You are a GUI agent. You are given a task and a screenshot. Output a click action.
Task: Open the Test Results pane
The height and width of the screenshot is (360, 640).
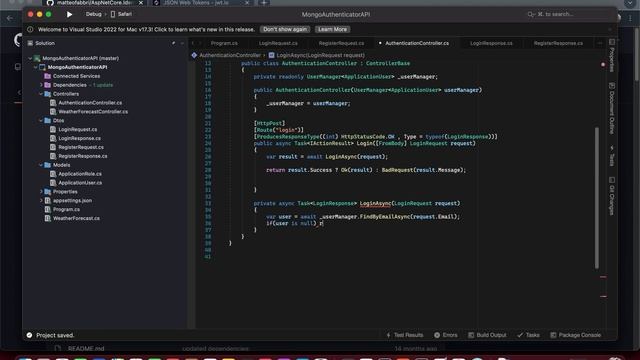tap(405, 335)
